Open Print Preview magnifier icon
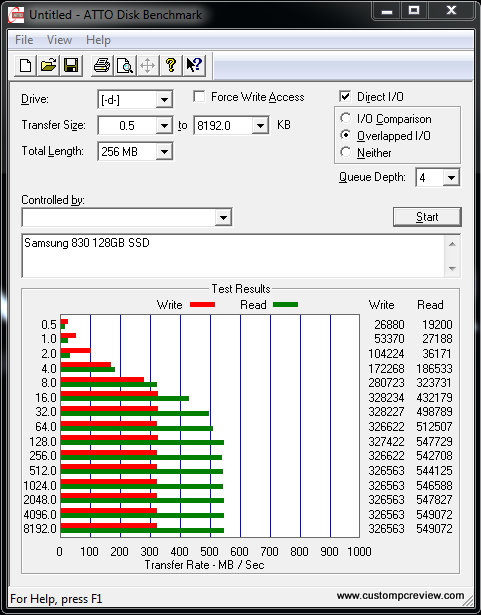Viewport: 481px width, 615px height. (125, 66)
